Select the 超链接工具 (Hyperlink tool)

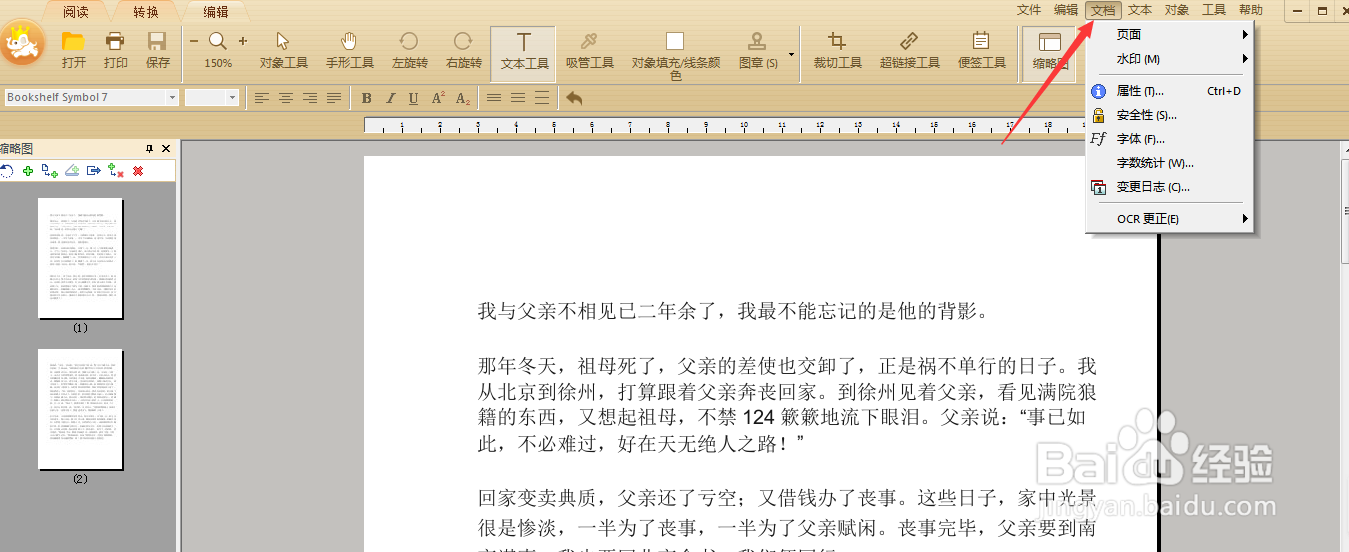909,50
